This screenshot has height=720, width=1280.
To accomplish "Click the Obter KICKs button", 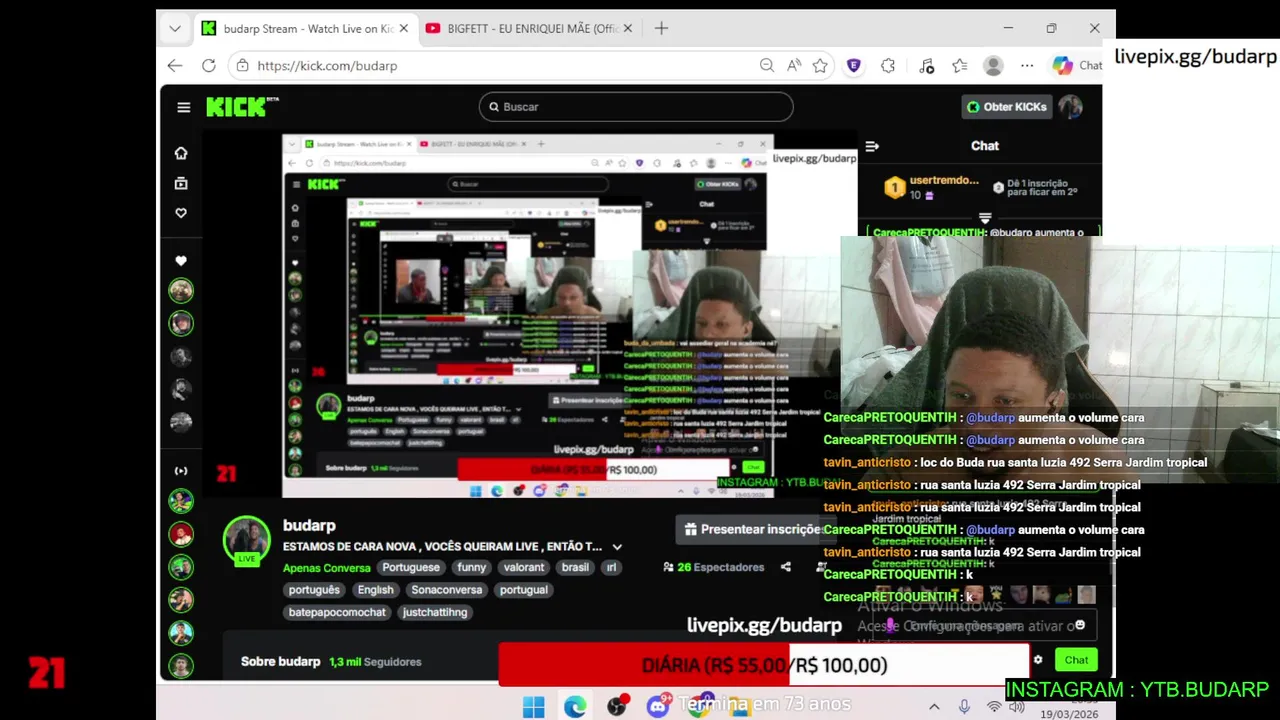I will [1005, 107].
